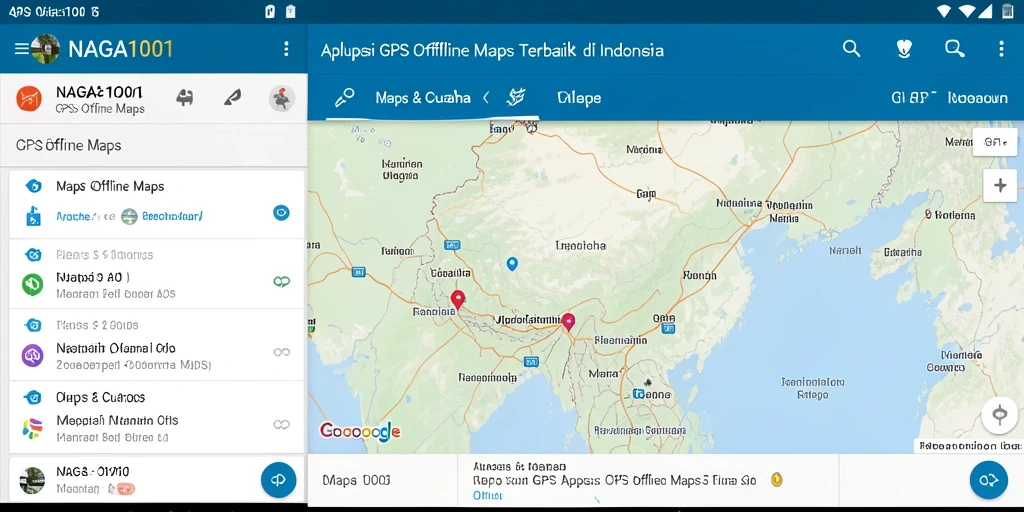This screenshot has width=1024, height=512.
Task: Tap the yellow coin icon in the bottom bar
Action: coord(776,480)
